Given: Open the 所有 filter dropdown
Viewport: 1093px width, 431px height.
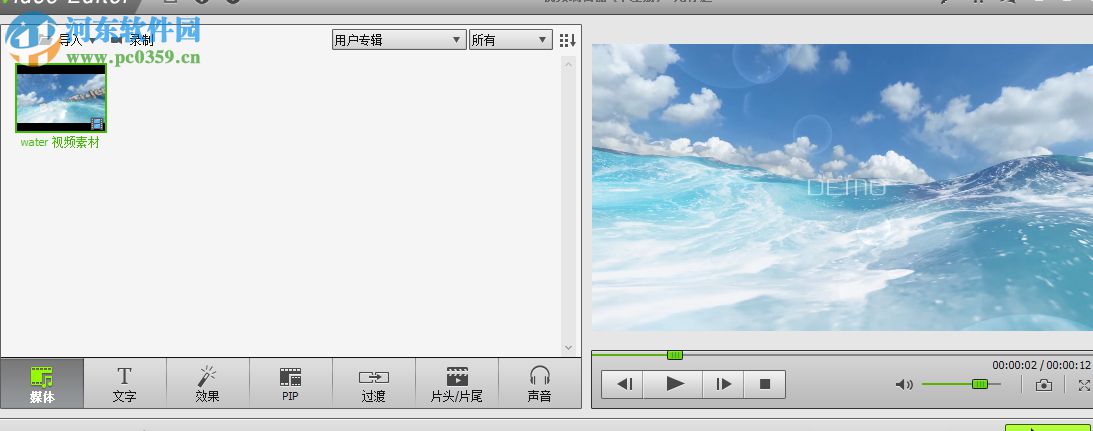Looking at the screenshot, I should [510, 40].
